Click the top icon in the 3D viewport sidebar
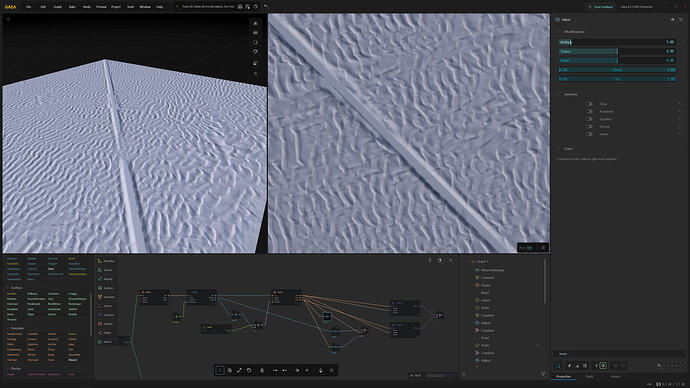 [256, 23]
